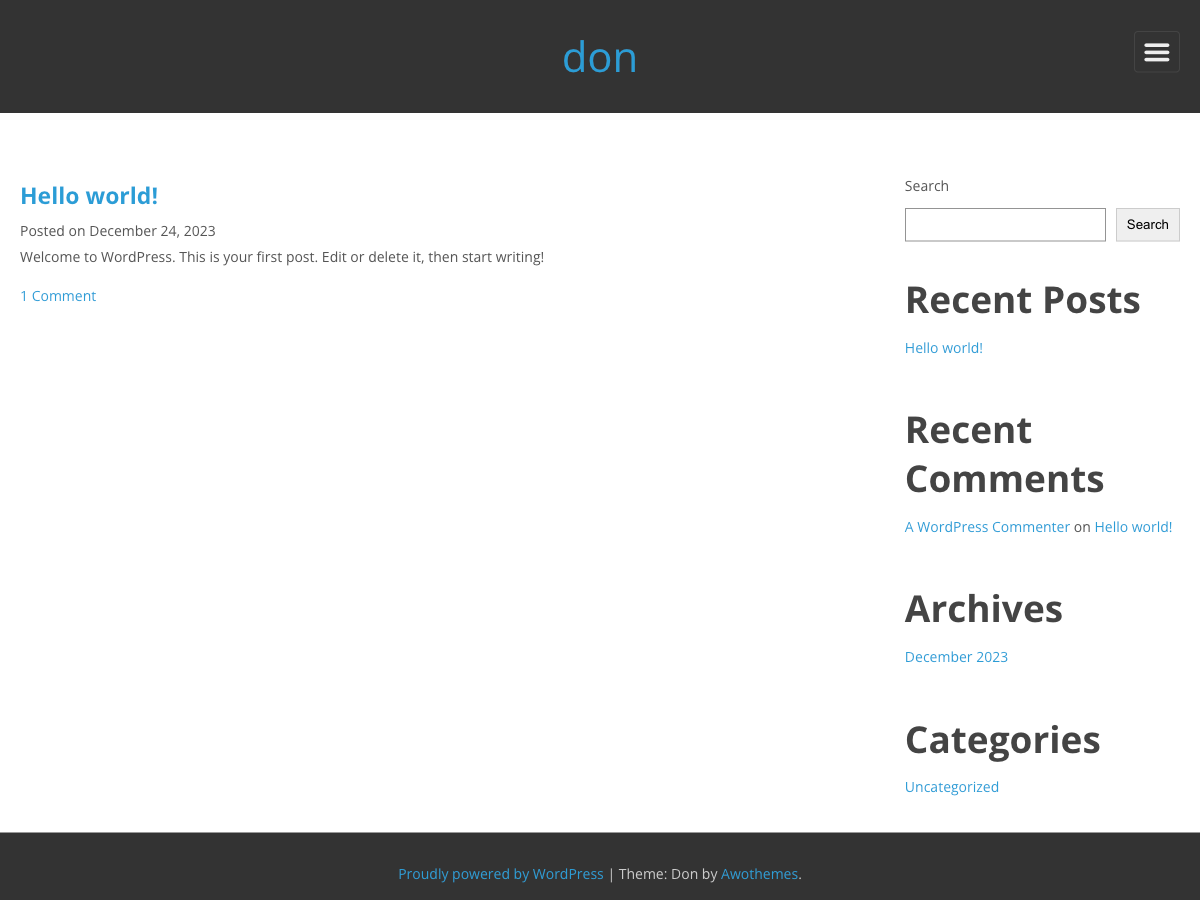Click the welcome paragraph text

click(x=282, y=256)
